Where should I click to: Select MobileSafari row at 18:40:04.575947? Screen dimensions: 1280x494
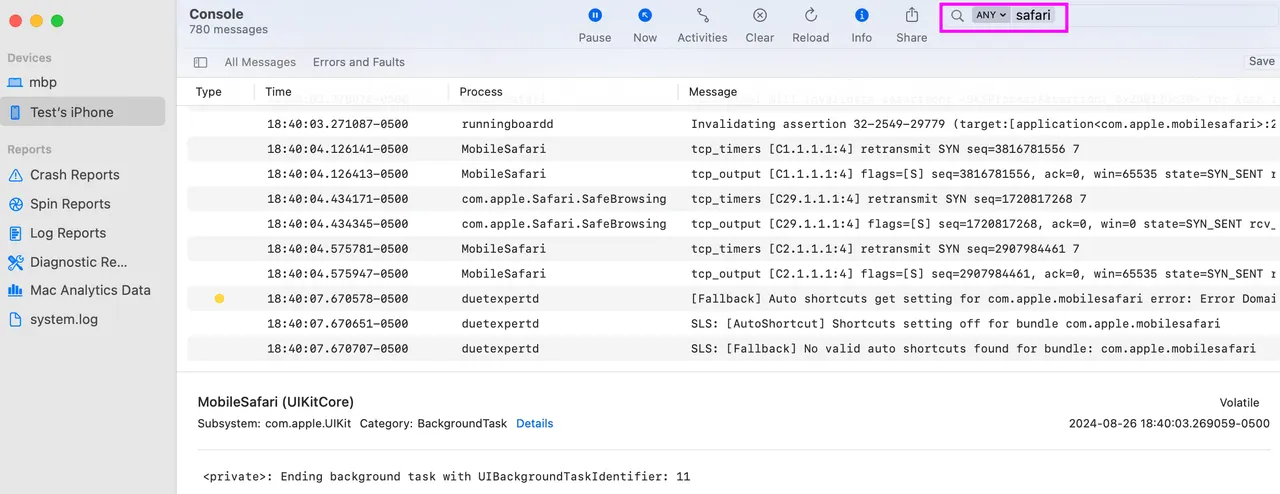pos(733,274)
